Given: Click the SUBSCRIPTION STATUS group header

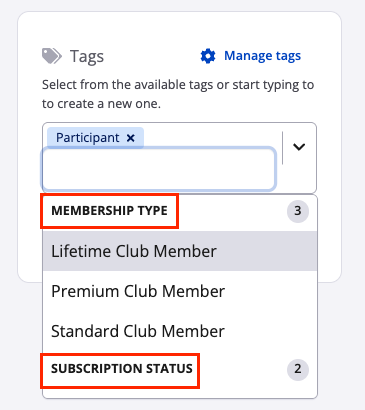Looking at the screenshot, I should coord(122,369).
